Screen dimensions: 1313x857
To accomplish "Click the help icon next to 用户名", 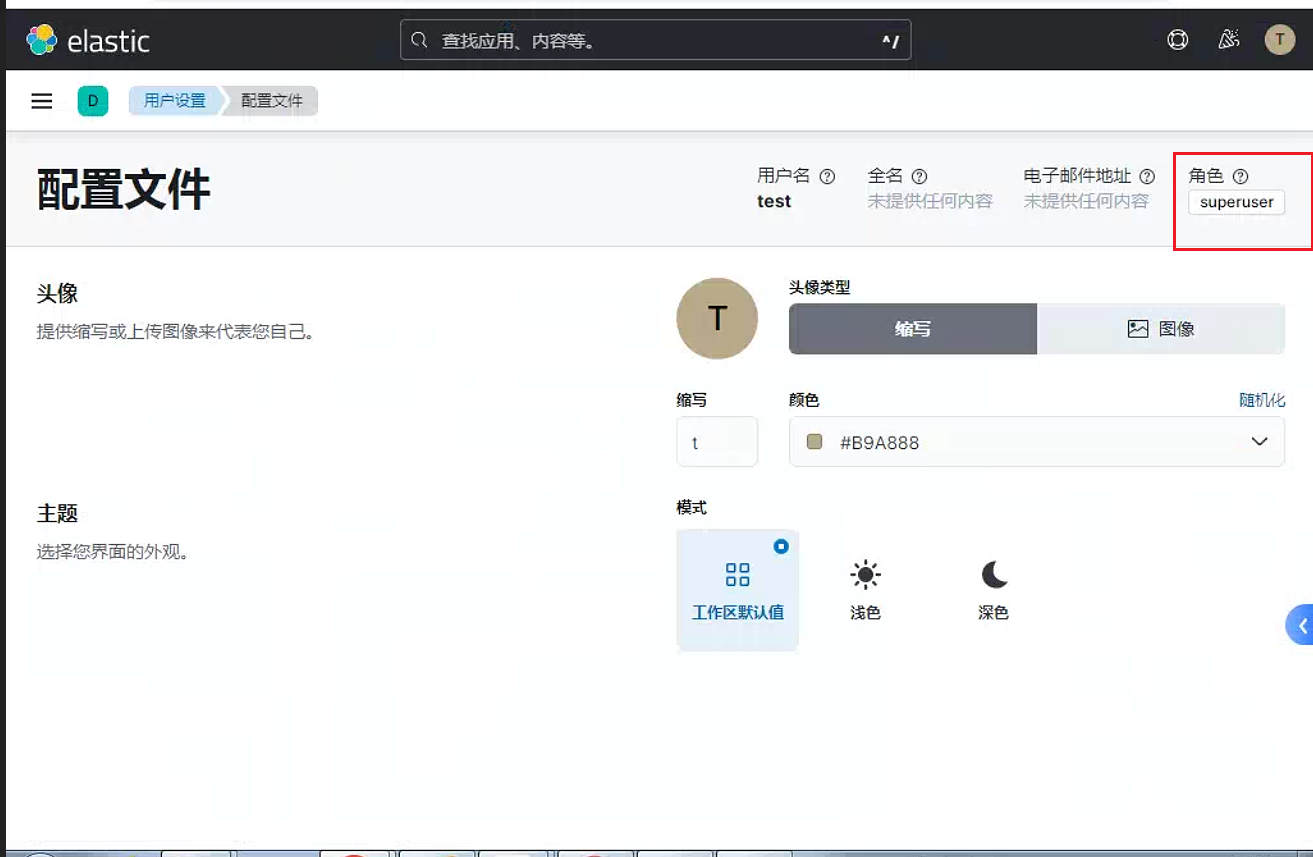I will click(827, 176).
